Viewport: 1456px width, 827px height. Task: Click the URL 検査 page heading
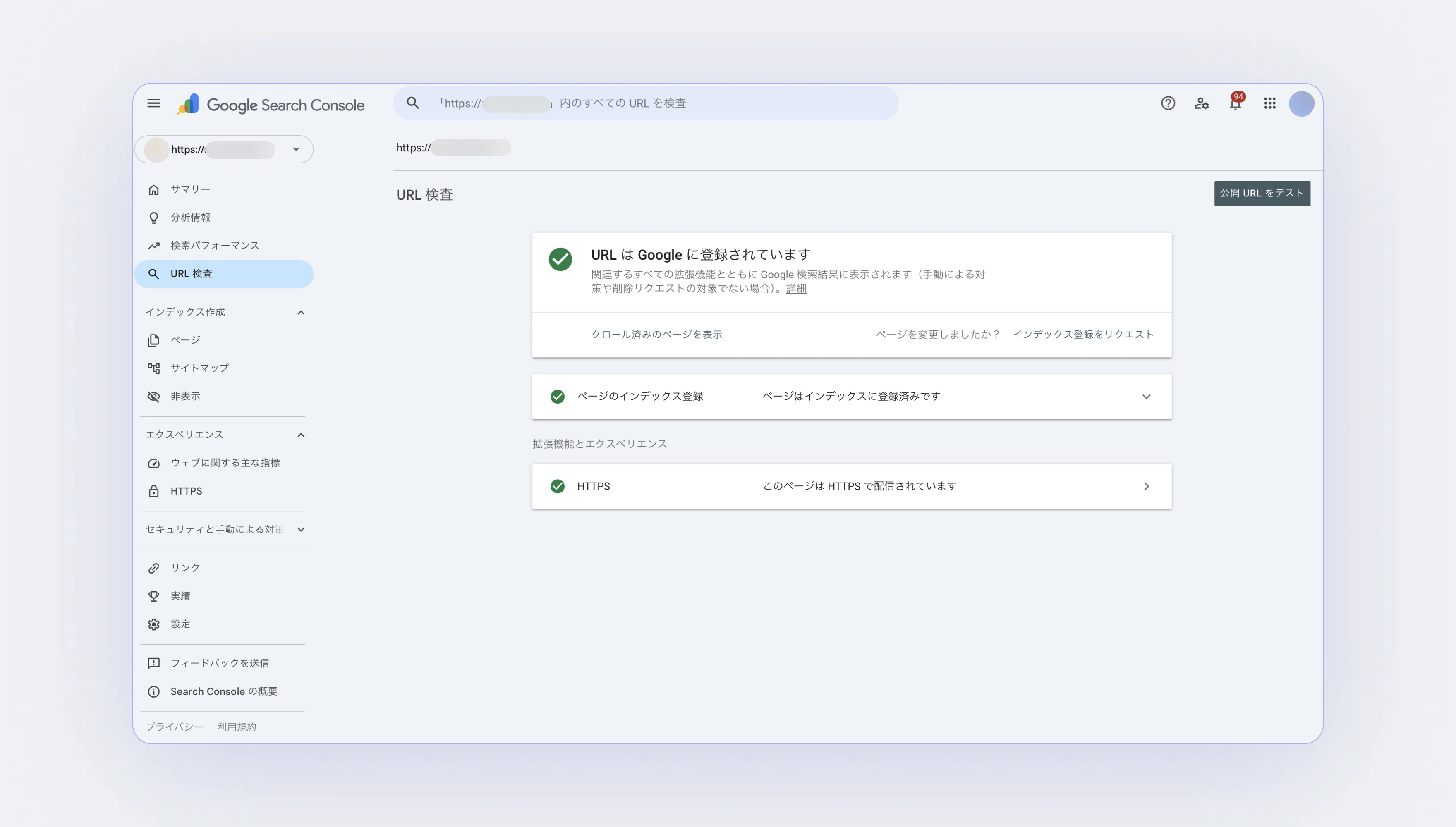pos(424,195)
